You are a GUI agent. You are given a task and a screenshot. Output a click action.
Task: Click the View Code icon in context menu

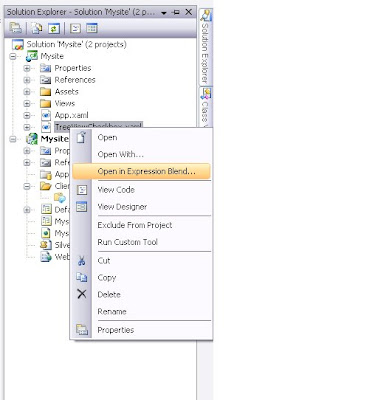tap(82, 190)
